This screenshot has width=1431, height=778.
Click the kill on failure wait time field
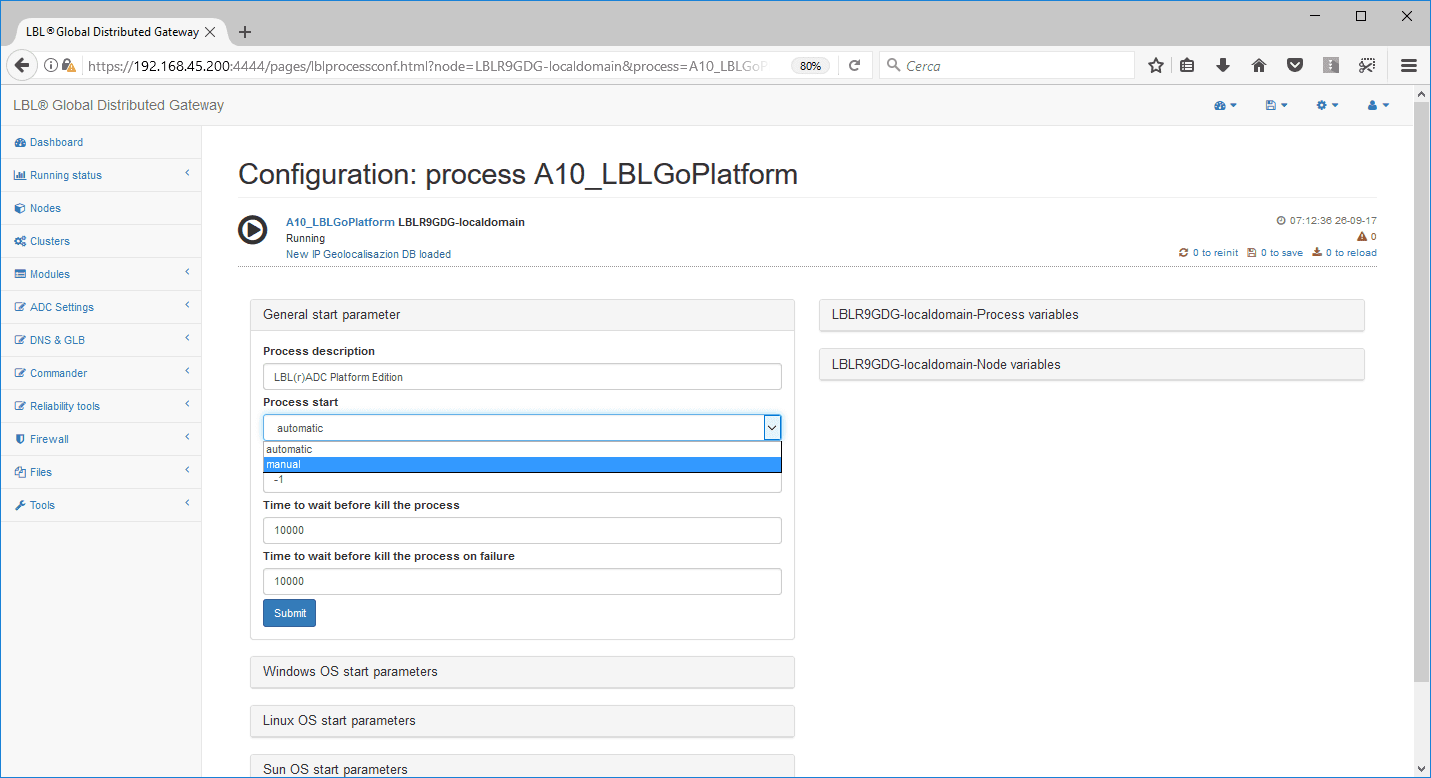(x=522, y=581)
